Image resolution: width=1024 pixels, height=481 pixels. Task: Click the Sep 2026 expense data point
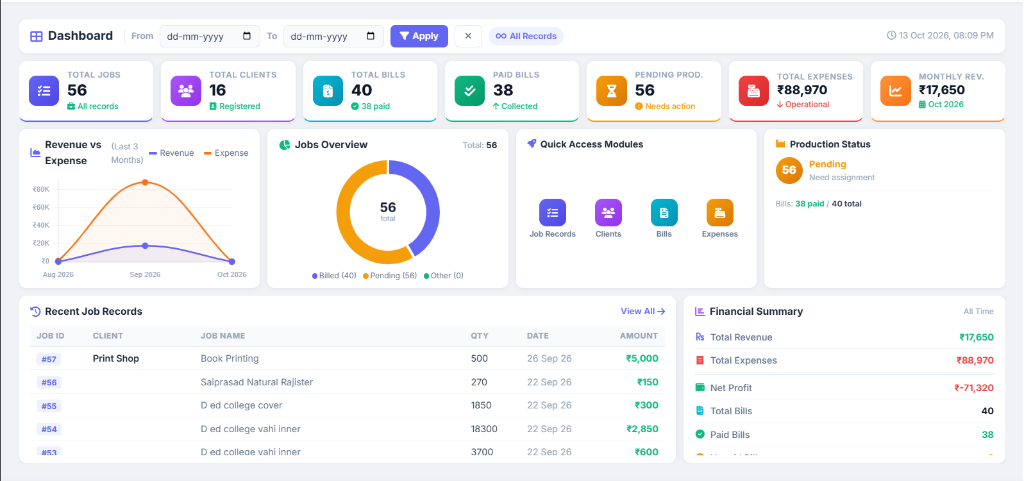click(x=145, y=182)
